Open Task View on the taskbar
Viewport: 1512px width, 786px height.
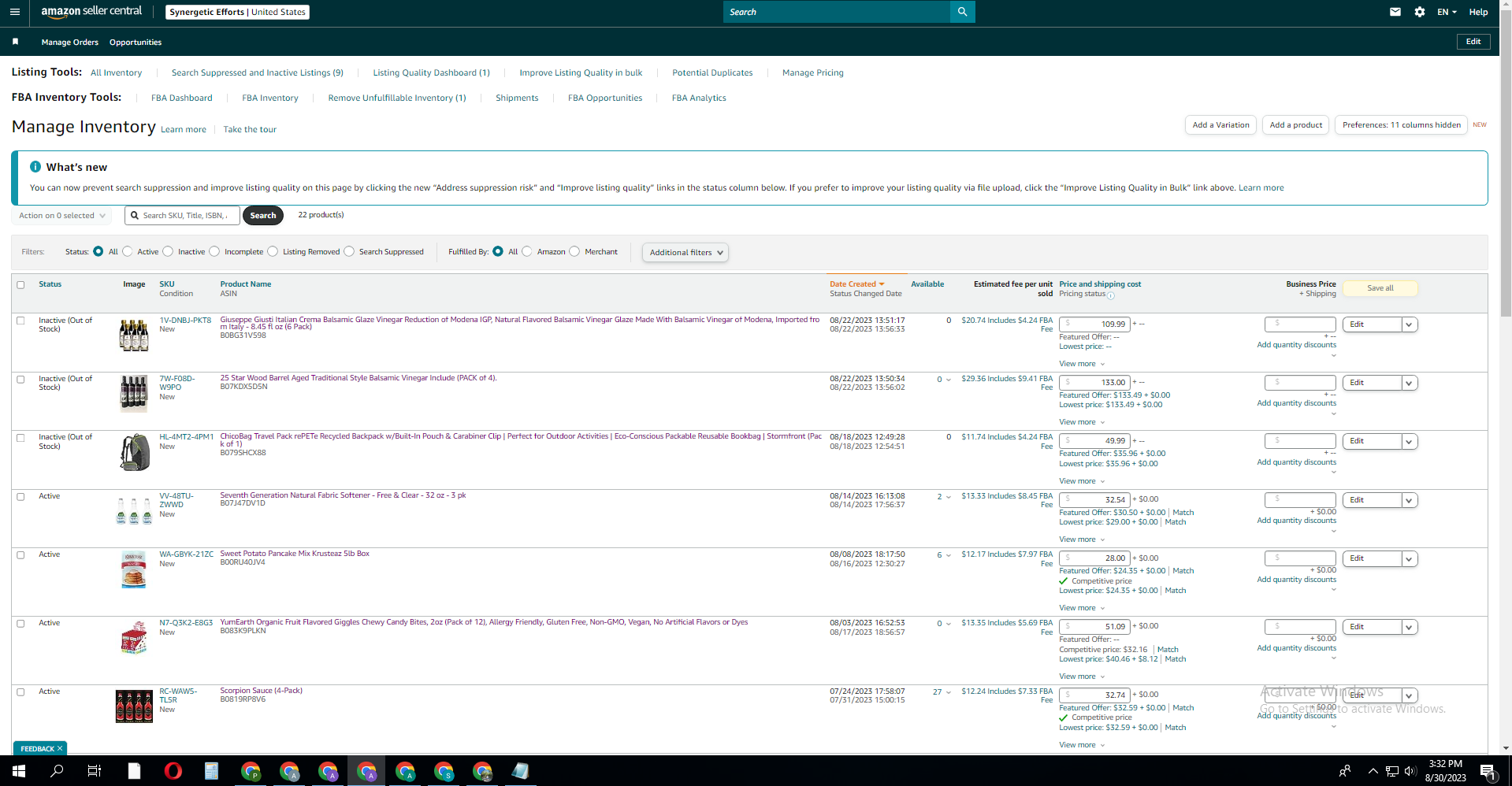(x=95, y=771)
